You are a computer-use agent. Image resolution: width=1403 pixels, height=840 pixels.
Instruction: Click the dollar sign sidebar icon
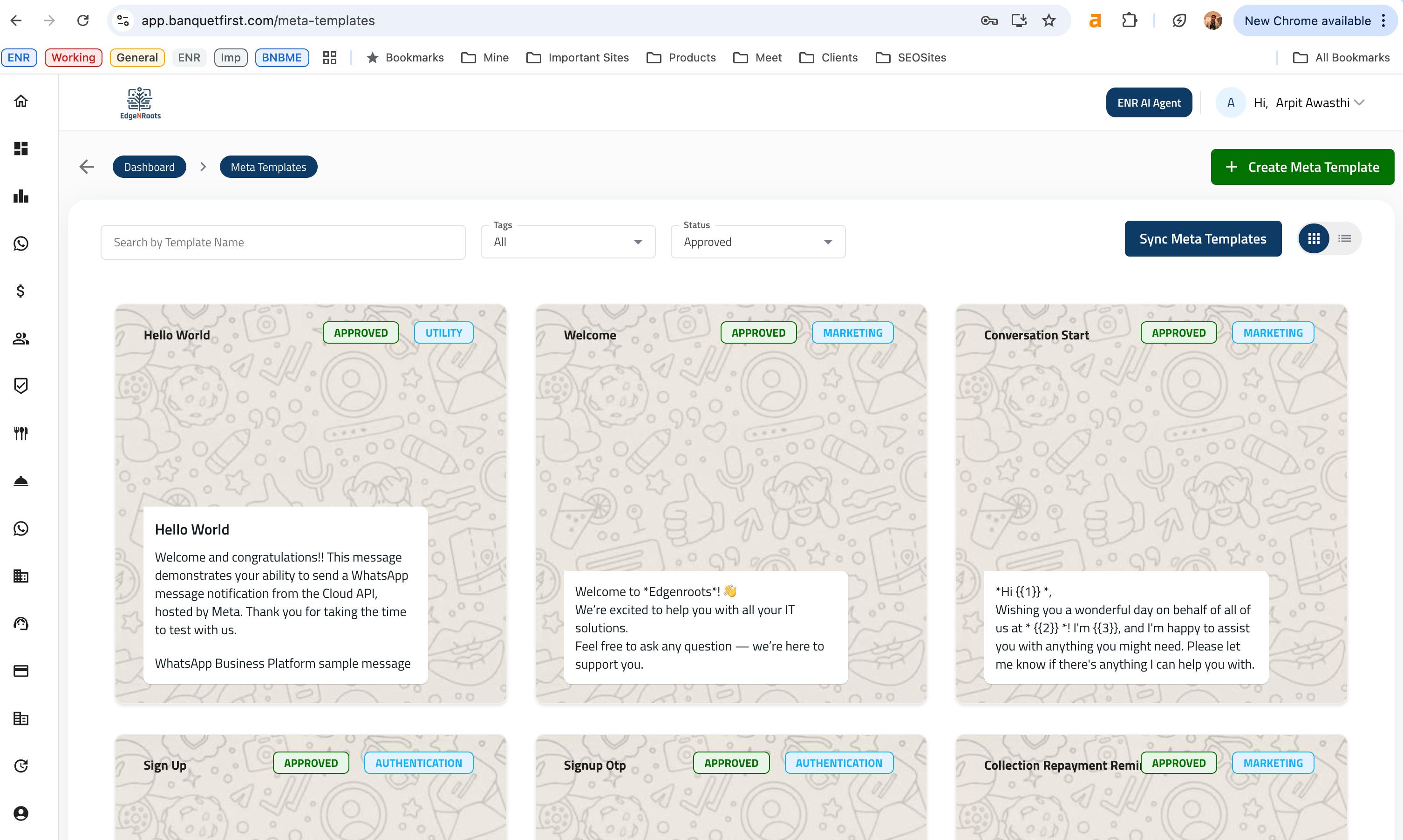pyautogui.click(x=21, y=291)
